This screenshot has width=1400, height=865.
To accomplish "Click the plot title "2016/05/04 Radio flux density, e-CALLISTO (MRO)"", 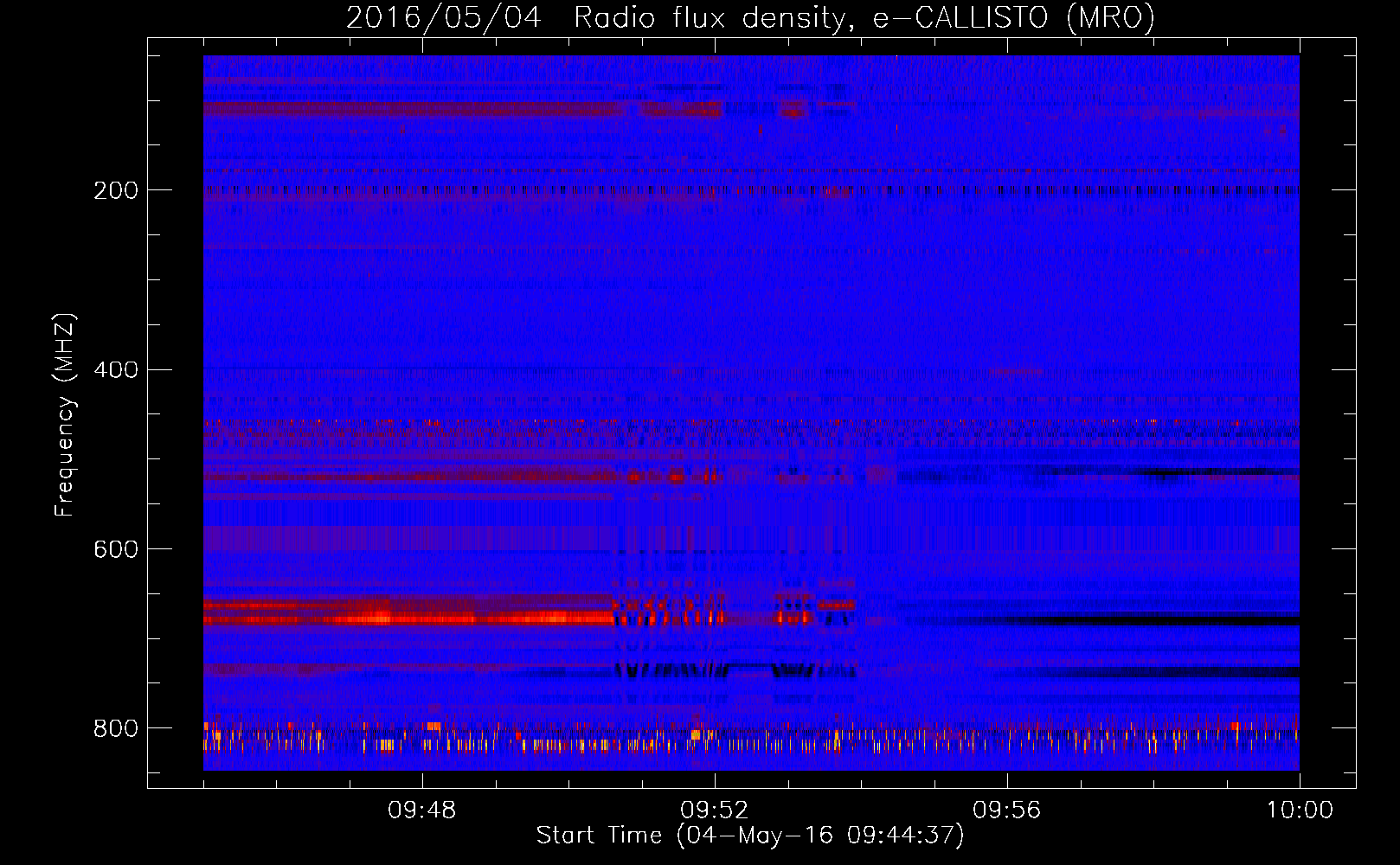I will (750, 17).
